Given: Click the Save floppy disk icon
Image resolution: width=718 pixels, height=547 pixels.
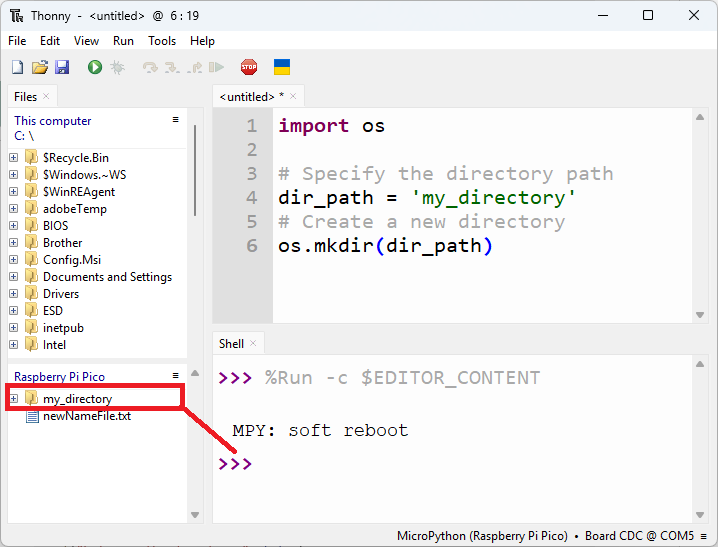Looking at the screenshot, I should 62,67.
